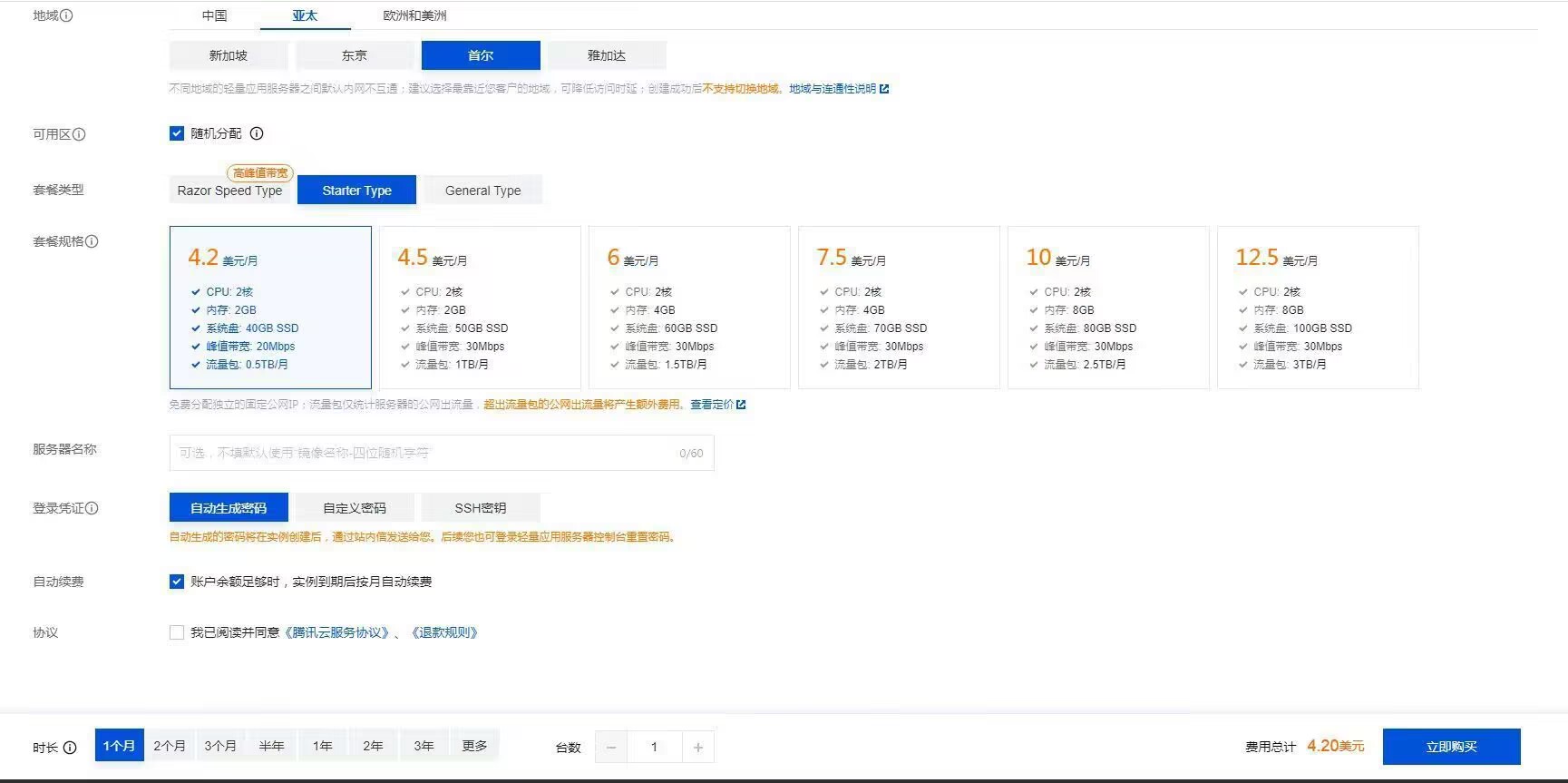Image resolution: width=1568 pixels, height=783 pixels.
Task: Click info icon beside 可用区 label
Action: [79, 134]
